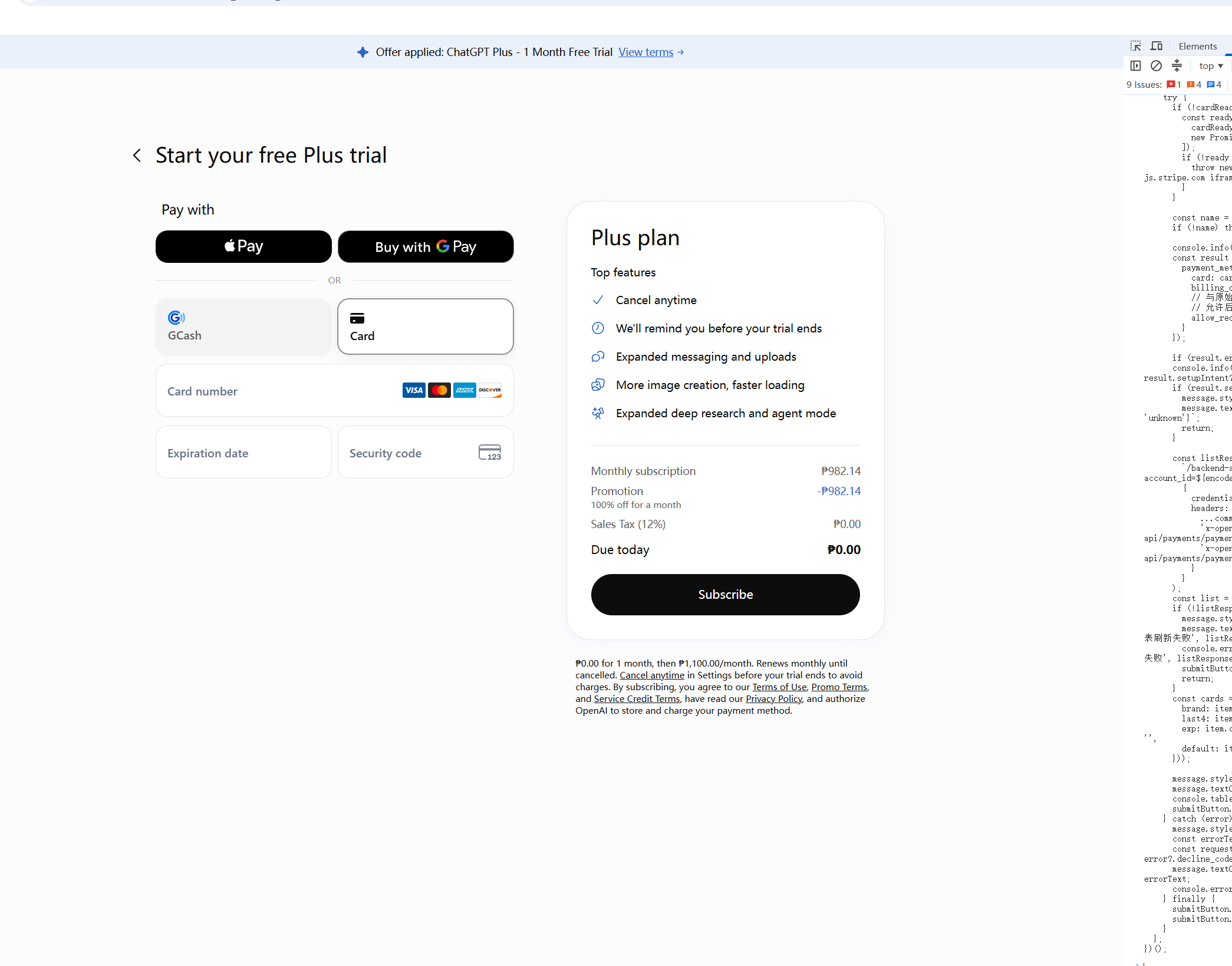Viewport: 1232px width, 966px height.
Task: Show the DevTools console sidebar
Action: [1135, 65]
